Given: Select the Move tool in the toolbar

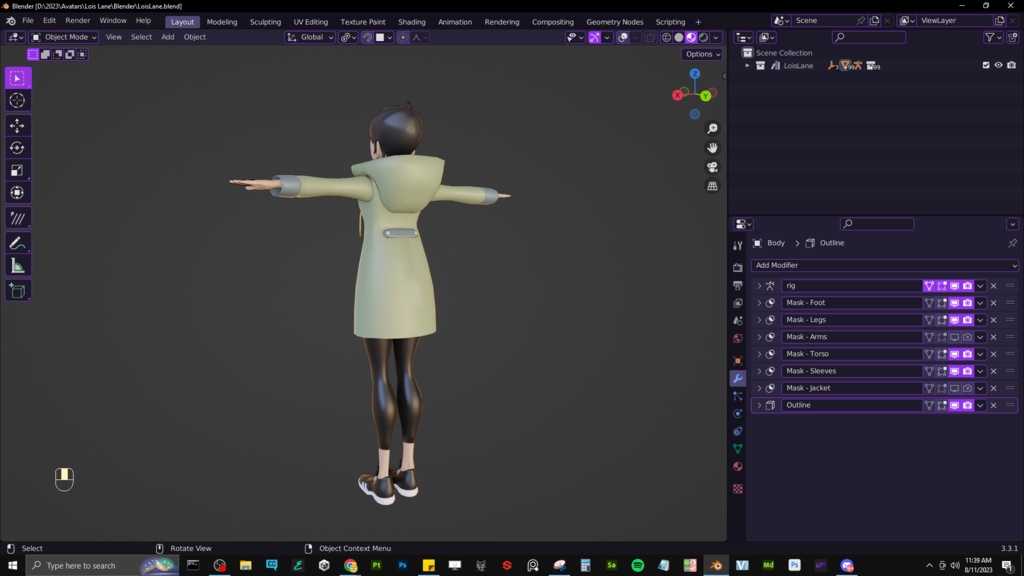Looking at the screenshot, I should 17,127.
